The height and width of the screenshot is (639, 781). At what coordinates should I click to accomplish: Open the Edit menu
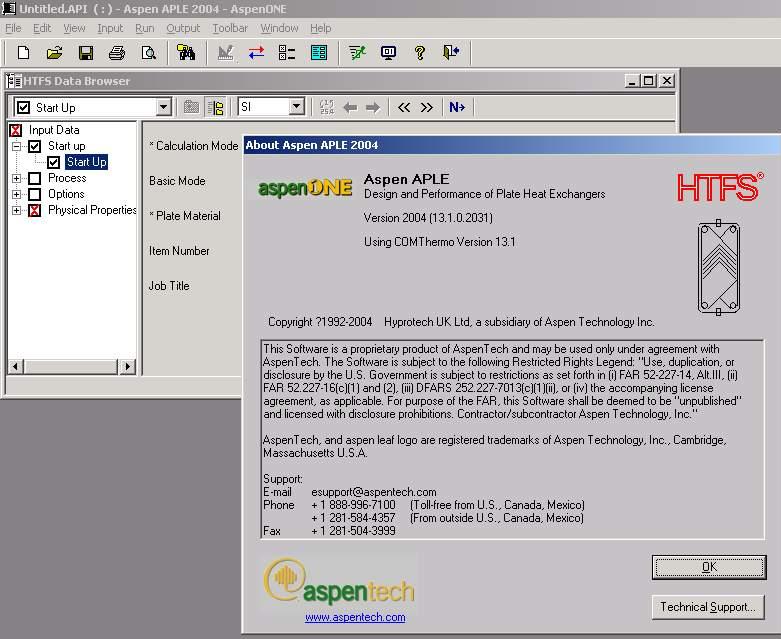[x=42, y=28]
